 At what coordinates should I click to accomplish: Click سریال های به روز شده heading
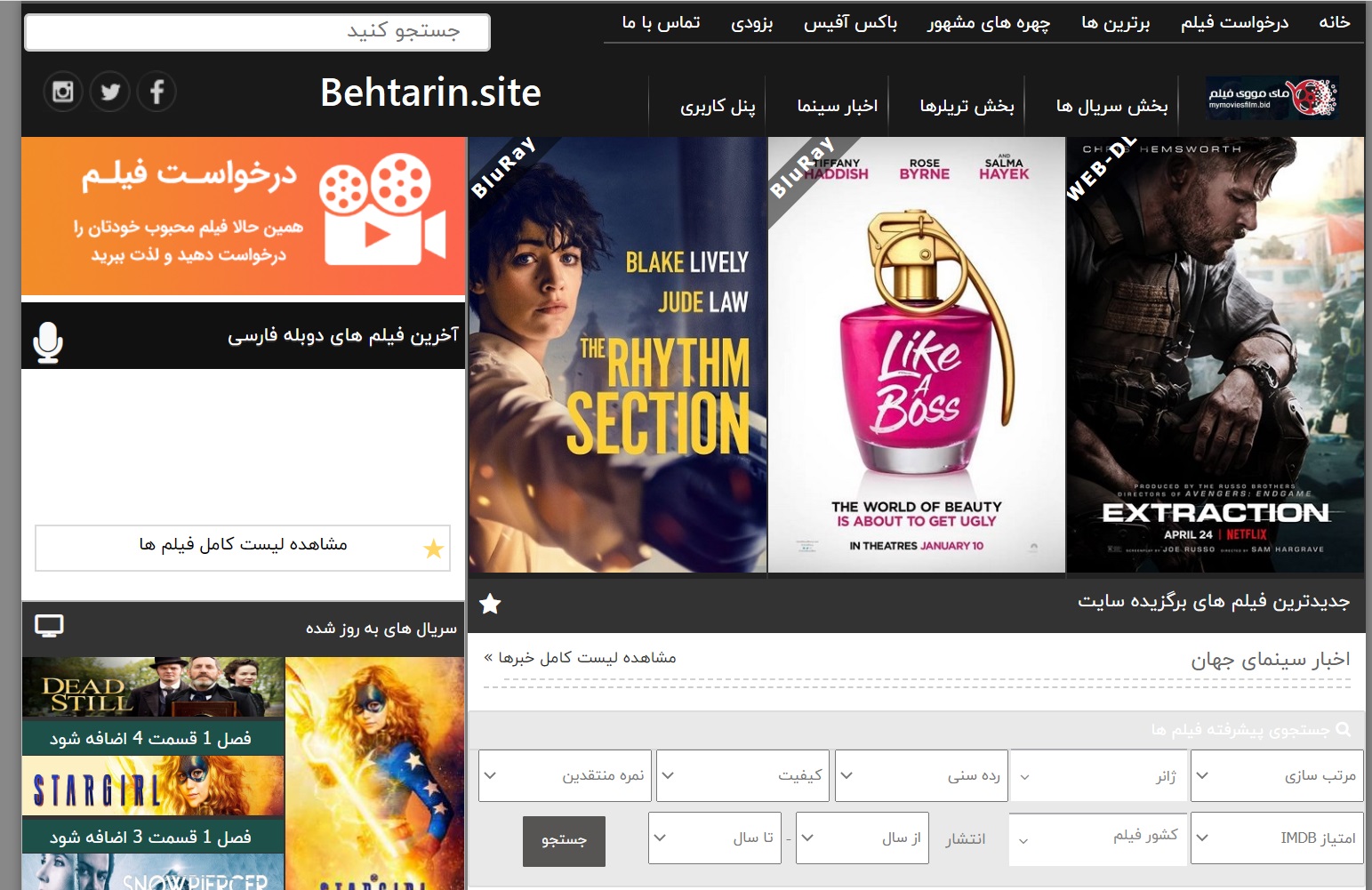pos(381,629)
